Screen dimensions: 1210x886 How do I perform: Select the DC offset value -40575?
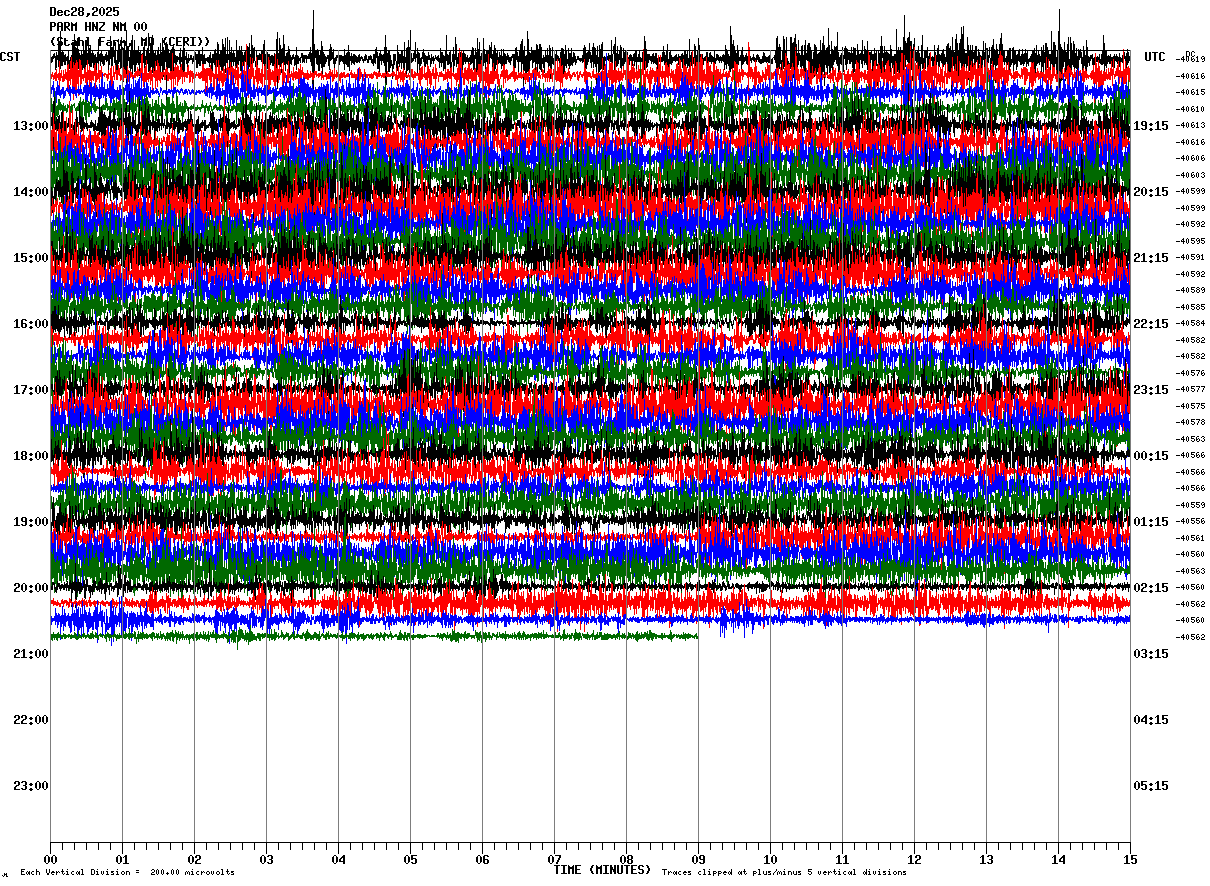(x=1191, y=406)
